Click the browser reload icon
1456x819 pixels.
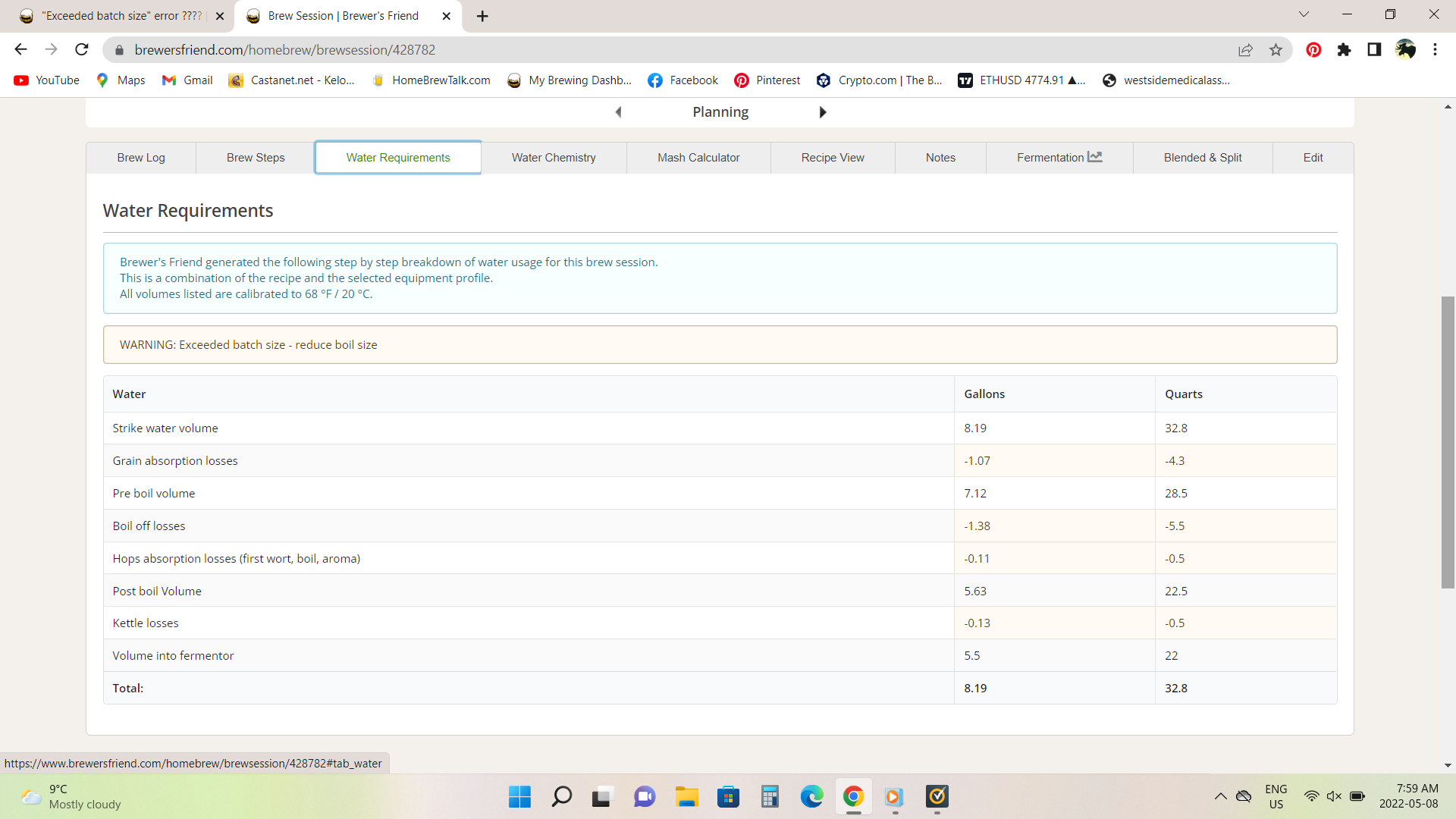82,50
